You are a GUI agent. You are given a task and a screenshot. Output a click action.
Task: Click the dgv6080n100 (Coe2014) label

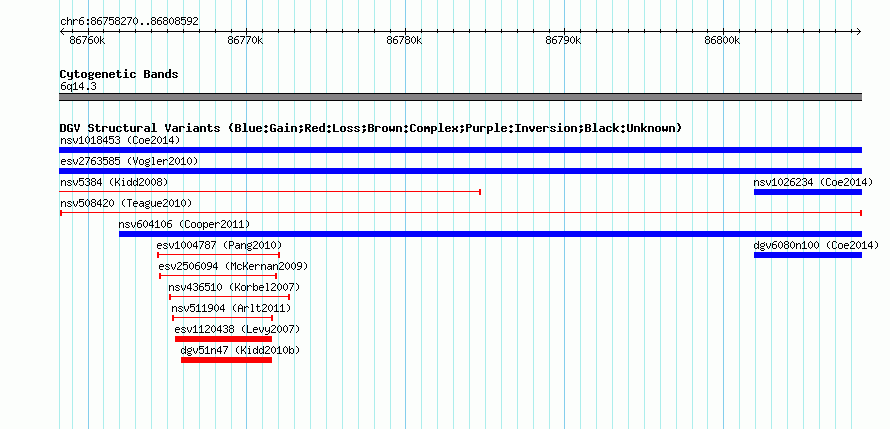816,245
